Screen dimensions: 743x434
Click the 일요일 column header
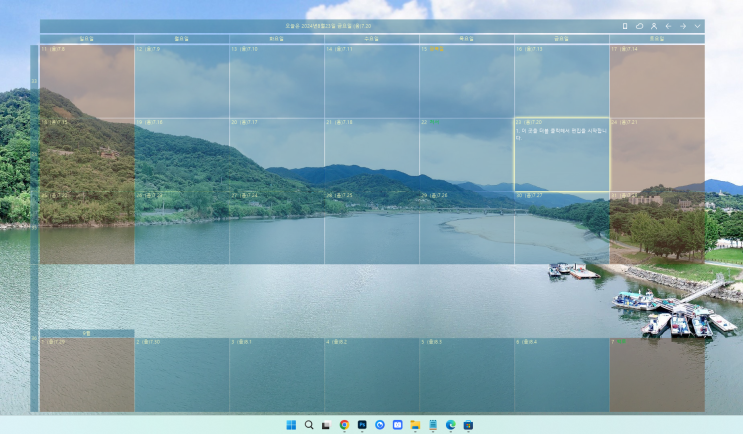pyautogui.click(x=87, y=39)
